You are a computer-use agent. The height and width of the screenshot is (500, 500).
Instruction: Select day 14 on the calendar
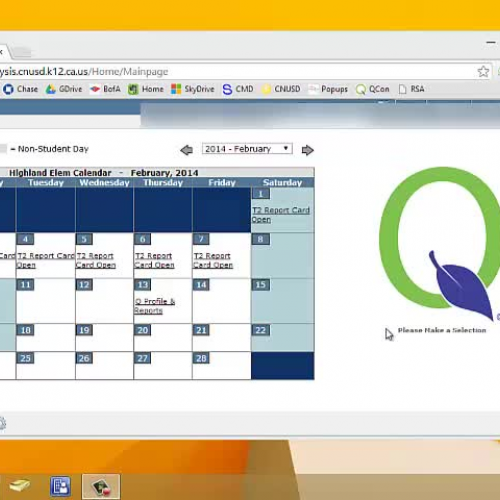[x=201, y=285]
